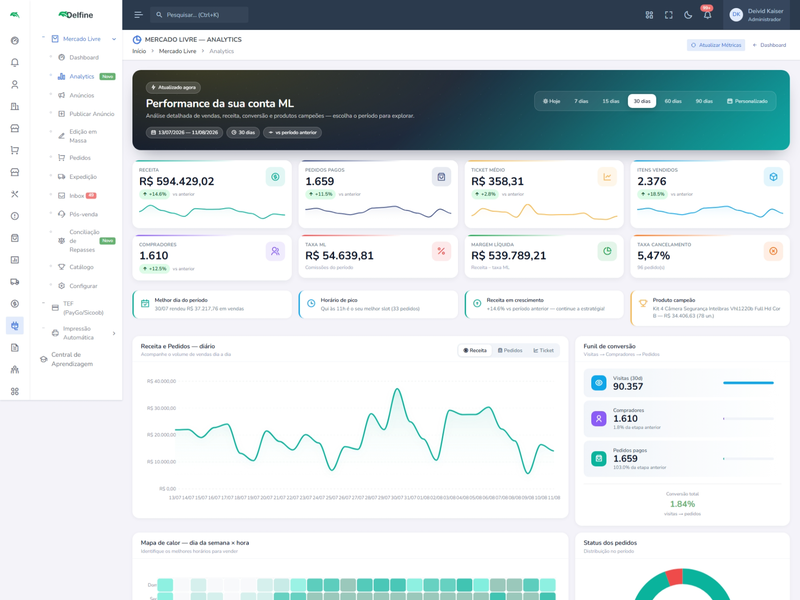
Task: Open shopping cart icon in left rail
Action: point(15,150)
